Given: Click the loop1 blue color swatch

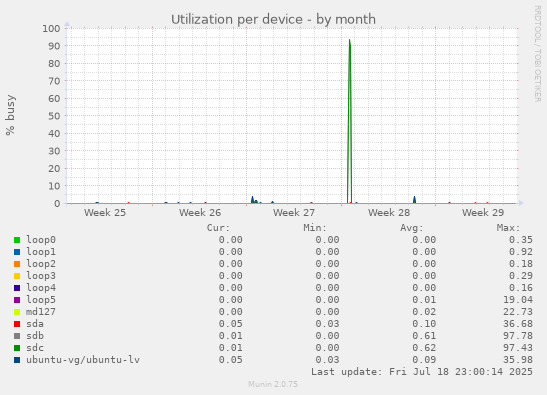Looking at the screenshot, I should (17, 252).
